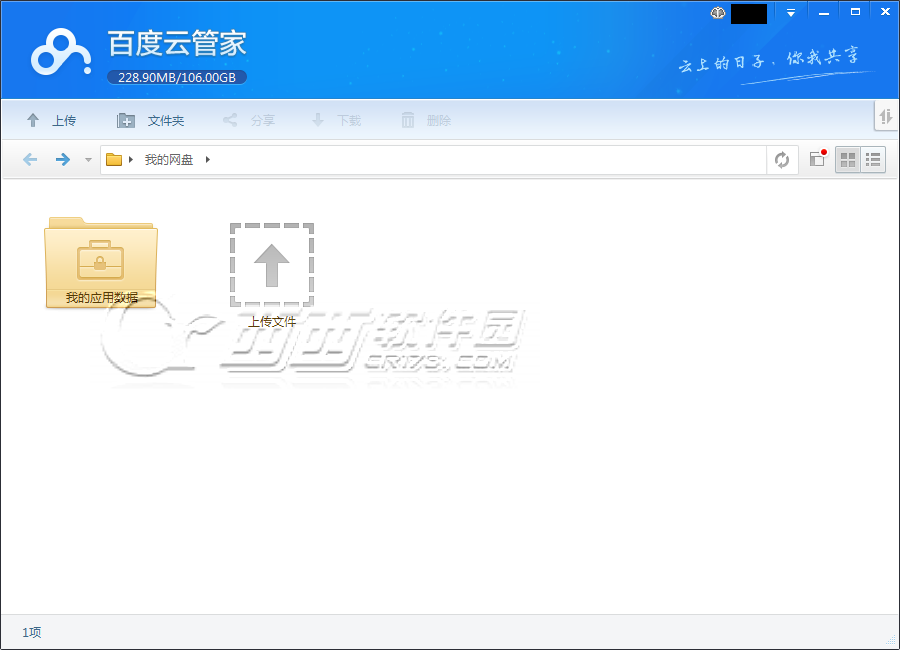
Task: Go forward with the right arrow
Action: pos(63,160)
